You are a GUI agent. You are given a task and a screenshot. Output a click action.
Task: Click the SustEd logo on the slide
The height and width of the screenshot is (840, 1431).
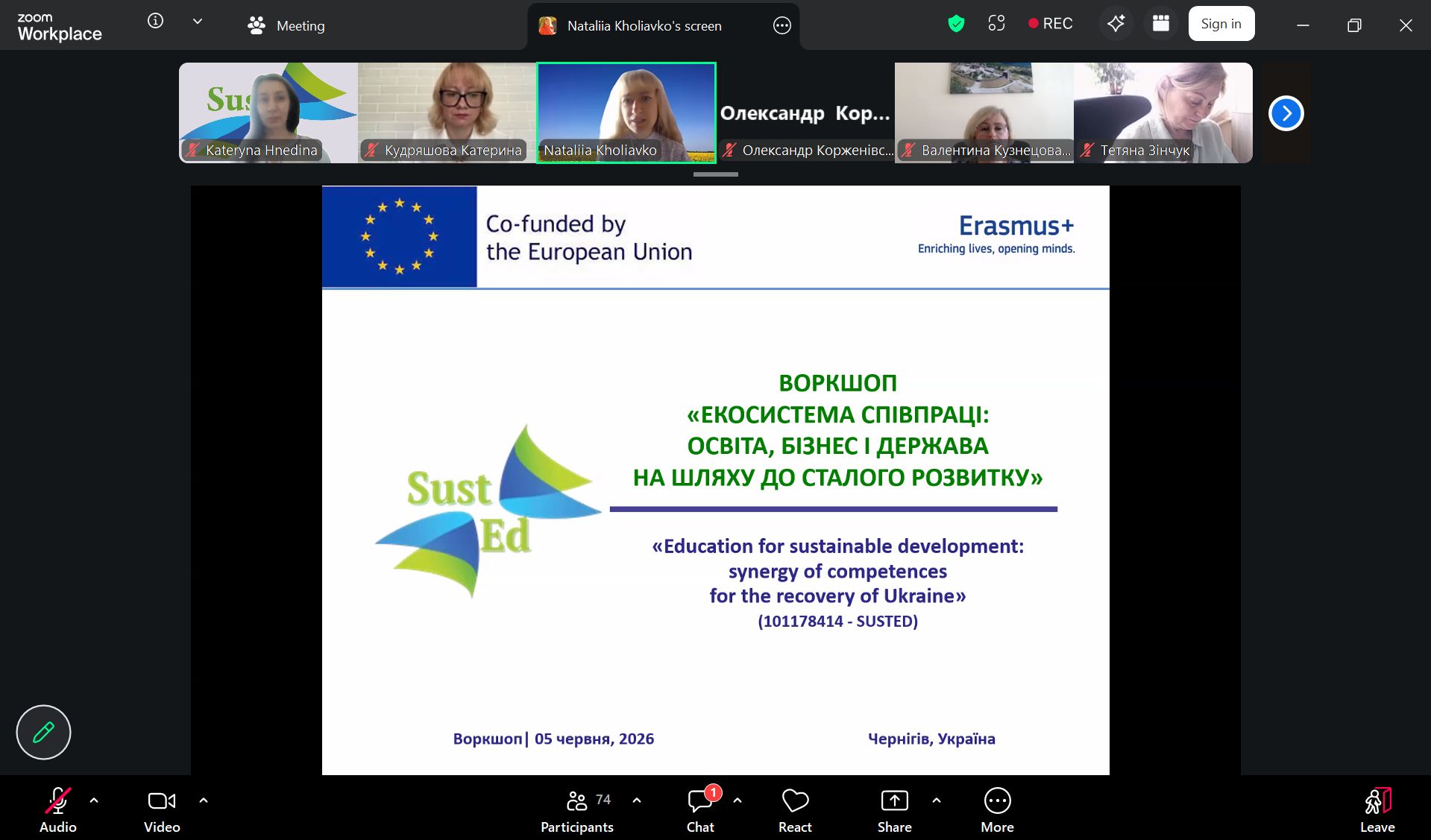click(488, 511)
